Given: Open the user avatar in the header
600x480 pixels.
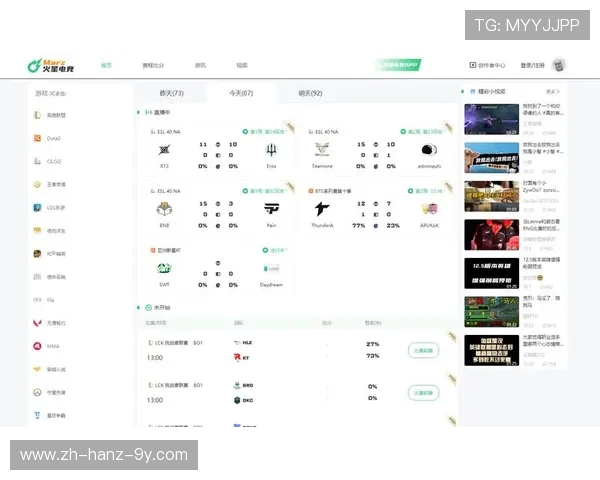Looking at the screenshot, I should tap(558, 65).
